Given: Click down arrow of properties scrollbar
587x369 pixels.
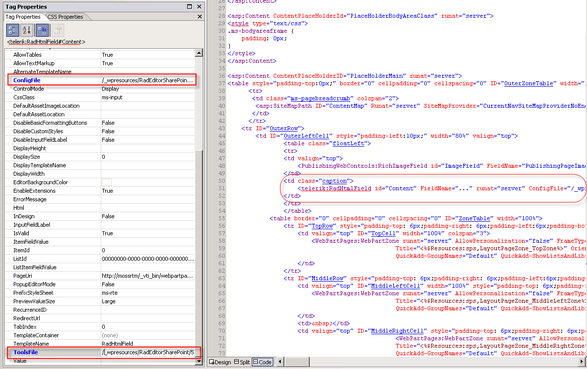Looking at the screenshot, I should click(x=199, y=362).
